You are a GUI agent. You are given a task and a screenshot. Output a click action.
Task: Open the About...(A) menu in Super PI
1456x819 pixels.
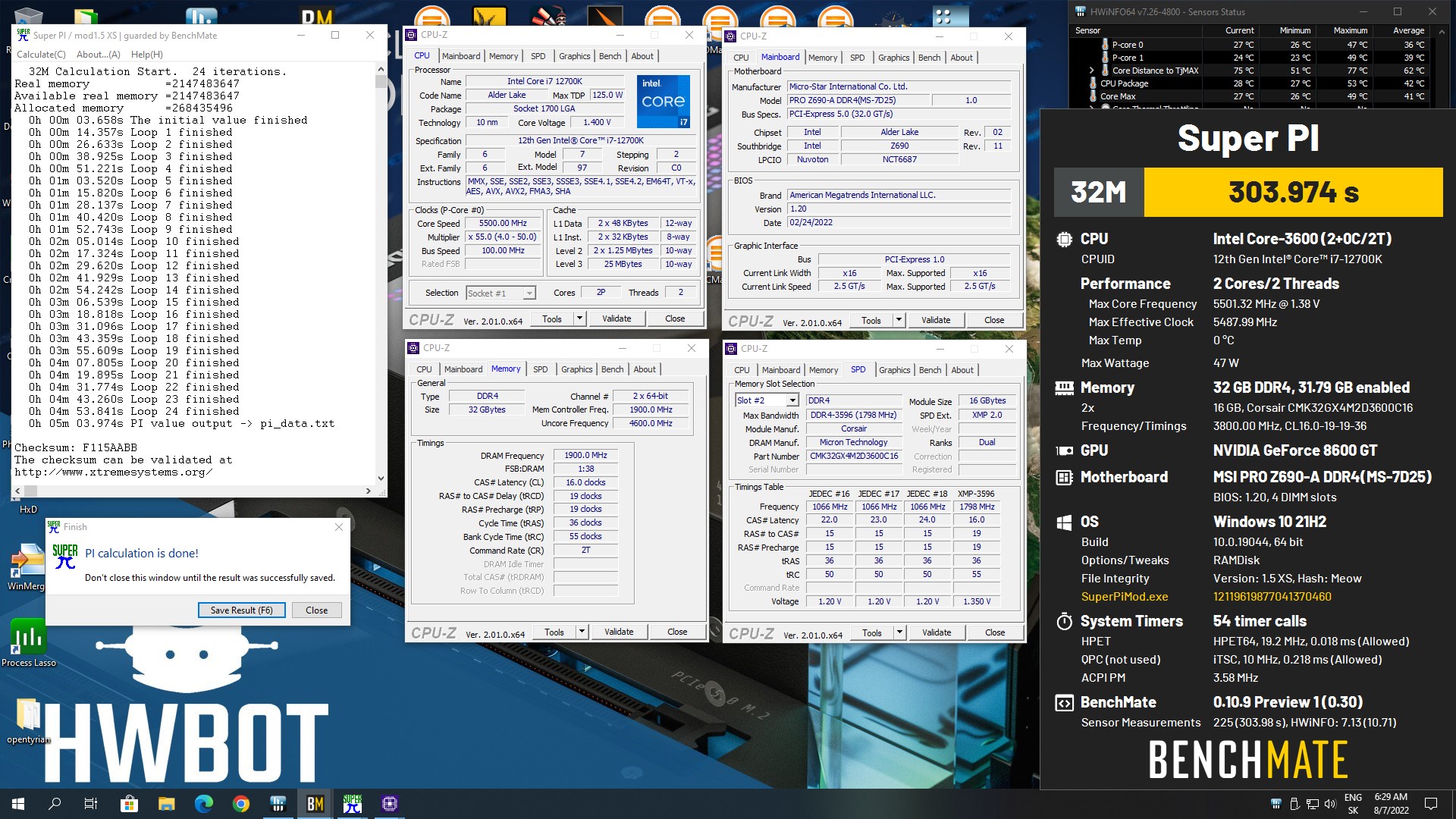(99, 55)
